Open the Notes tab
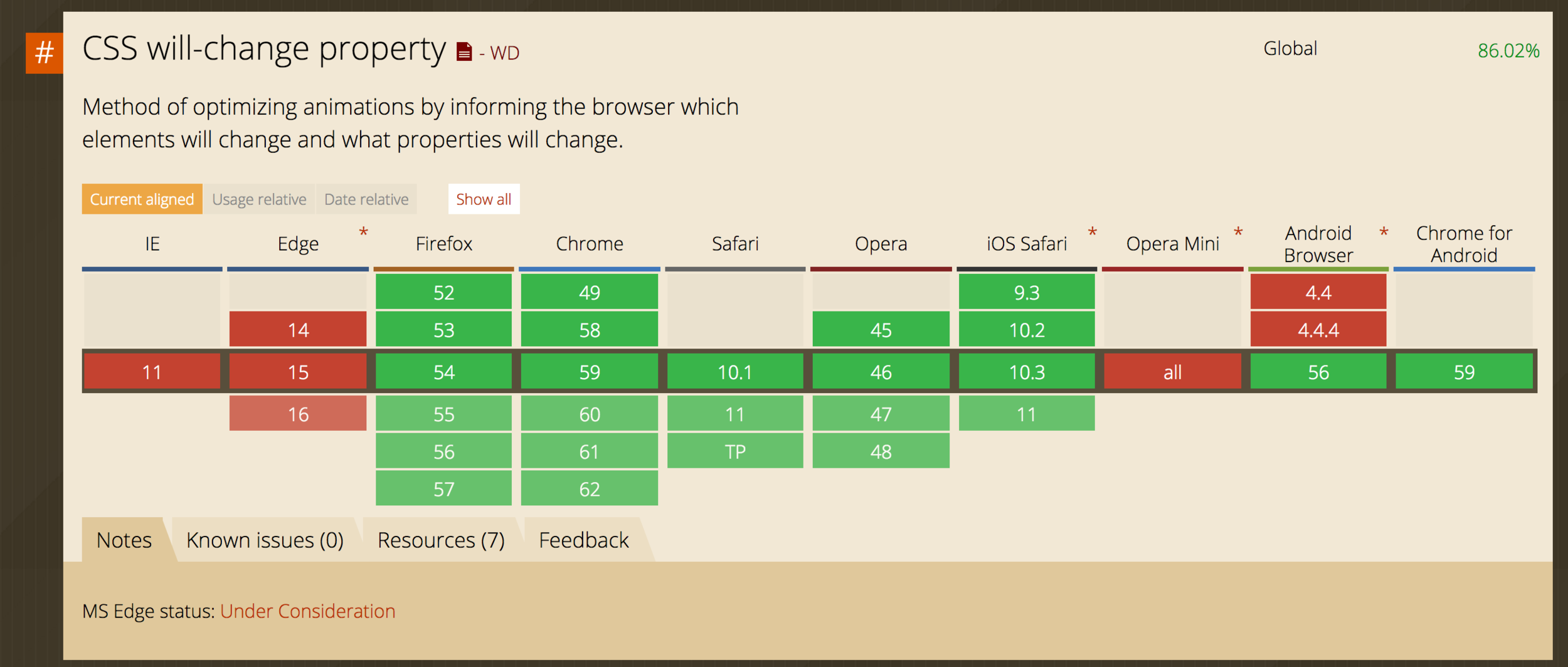1568x667 pixels. click(x=124, y=540)
